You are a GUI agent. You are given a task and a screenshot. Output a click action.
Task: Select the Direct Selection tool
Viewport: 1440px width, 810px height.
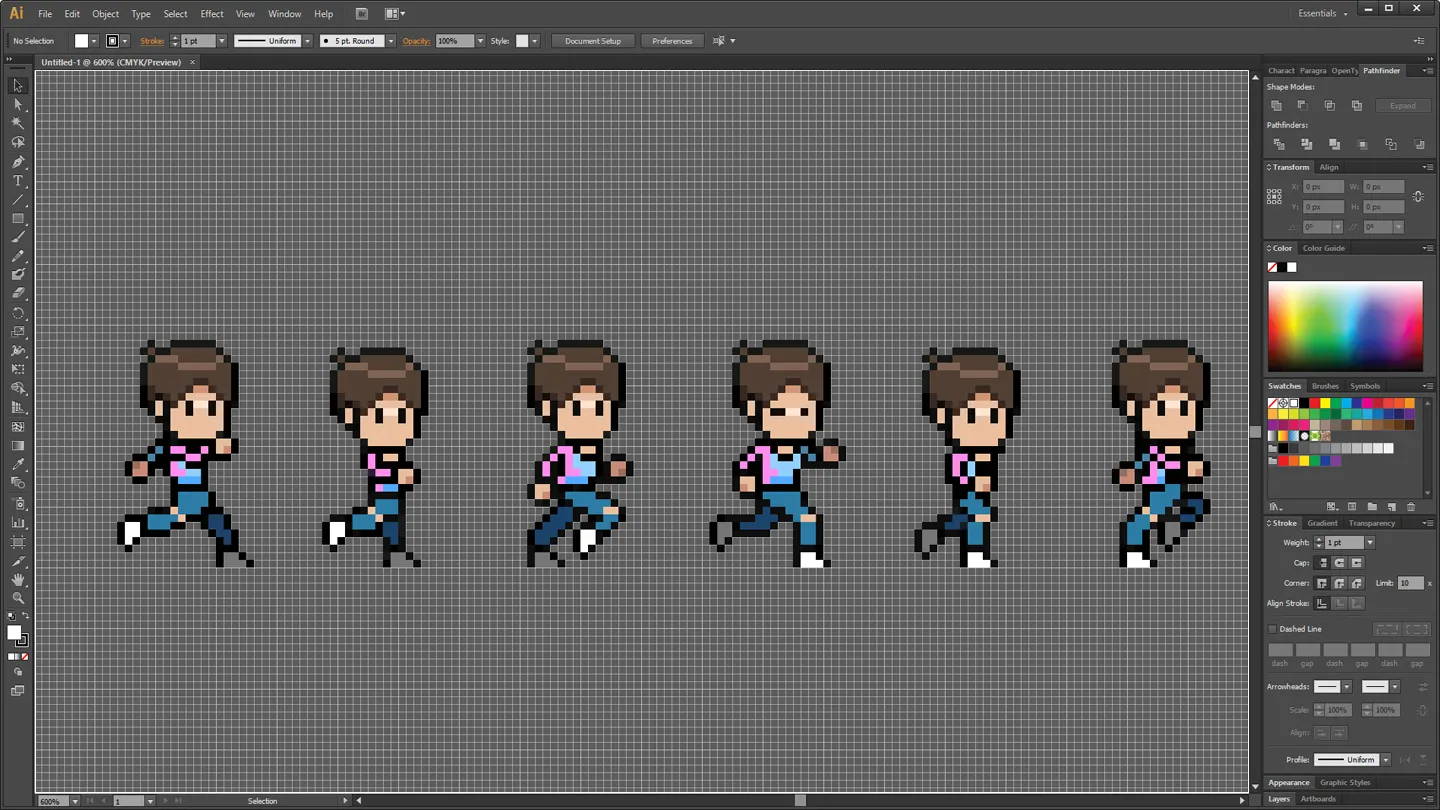point(18,104)
